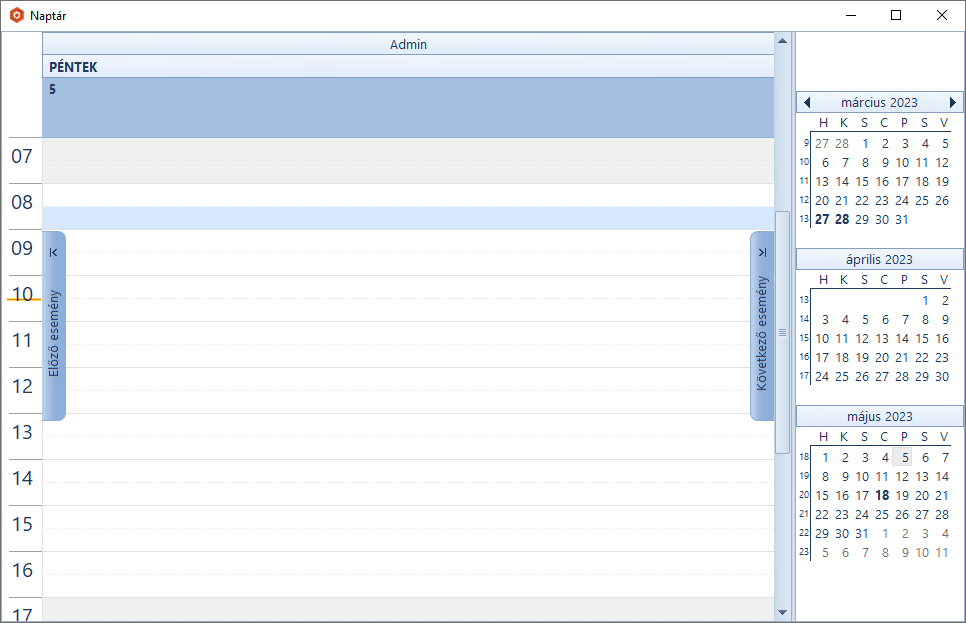Screen dimensions: 966x623
Task: Click the all-day area for day 5
Action: coord(408,112)
